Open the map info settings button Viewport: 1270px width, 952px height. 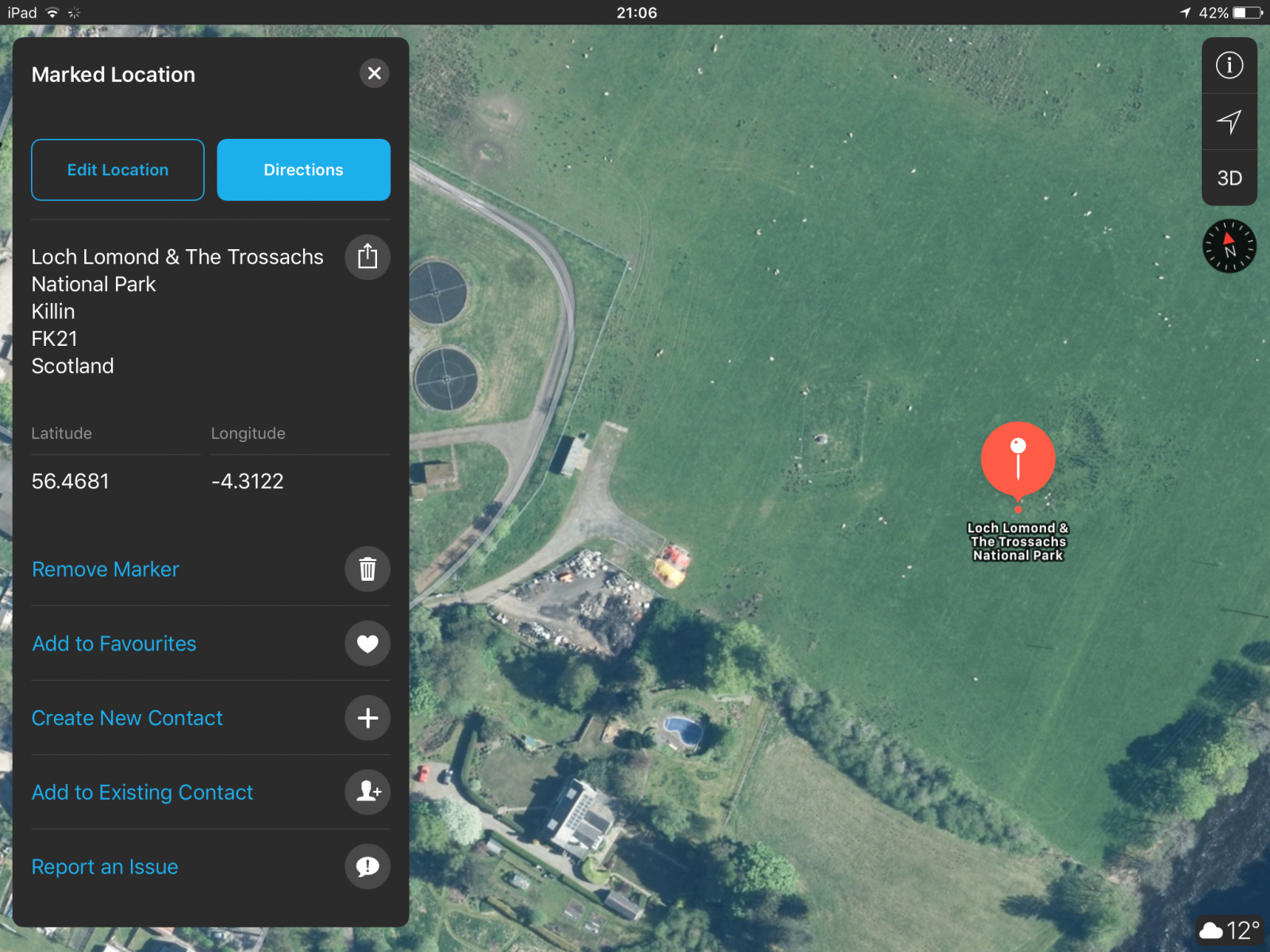coord(1230,65)
